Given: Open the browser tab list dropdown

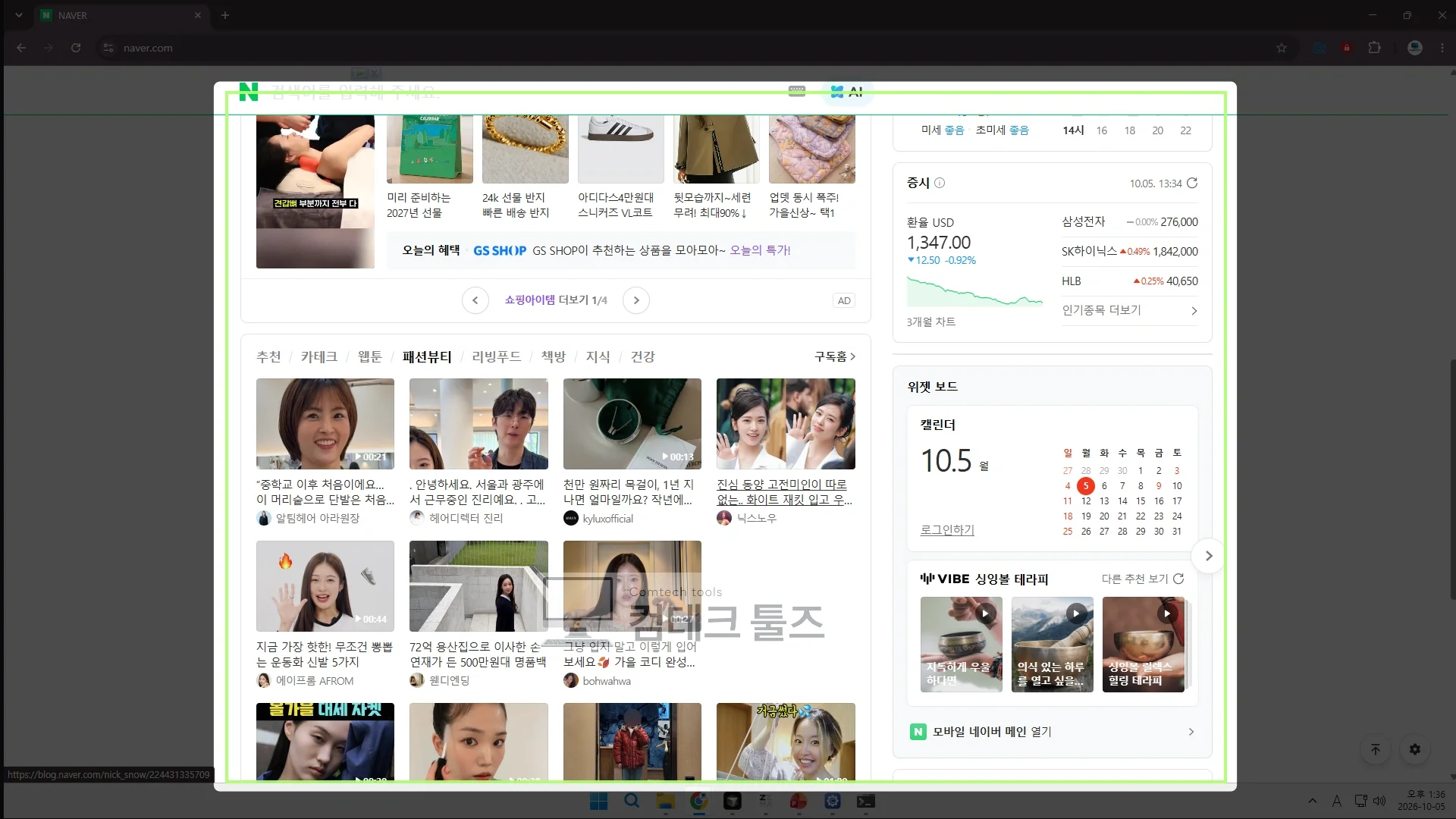Looking at the screenshot, I should point(19,15).
